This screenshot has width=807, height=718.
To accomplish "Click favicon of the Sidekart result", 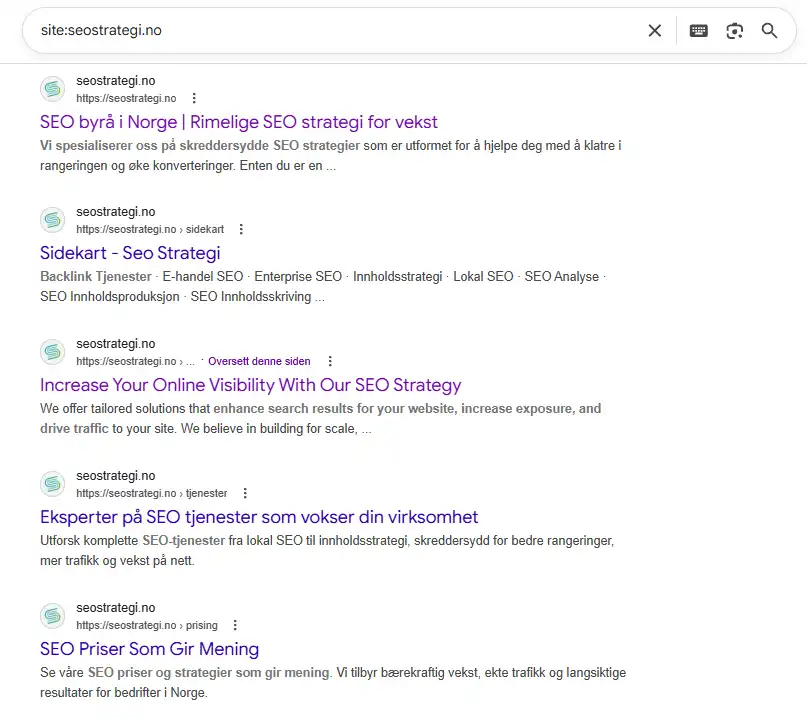I will click(x=53, y=220).
